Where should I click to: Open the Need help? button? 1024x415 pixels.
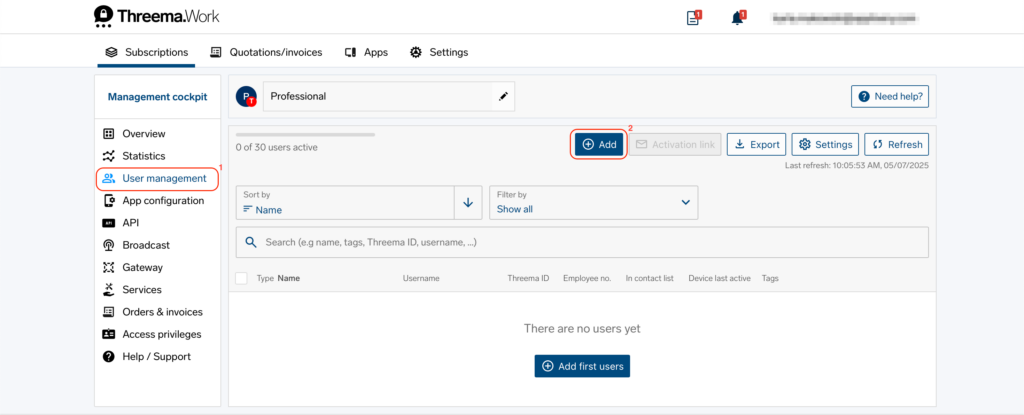[x=890, y=97]
